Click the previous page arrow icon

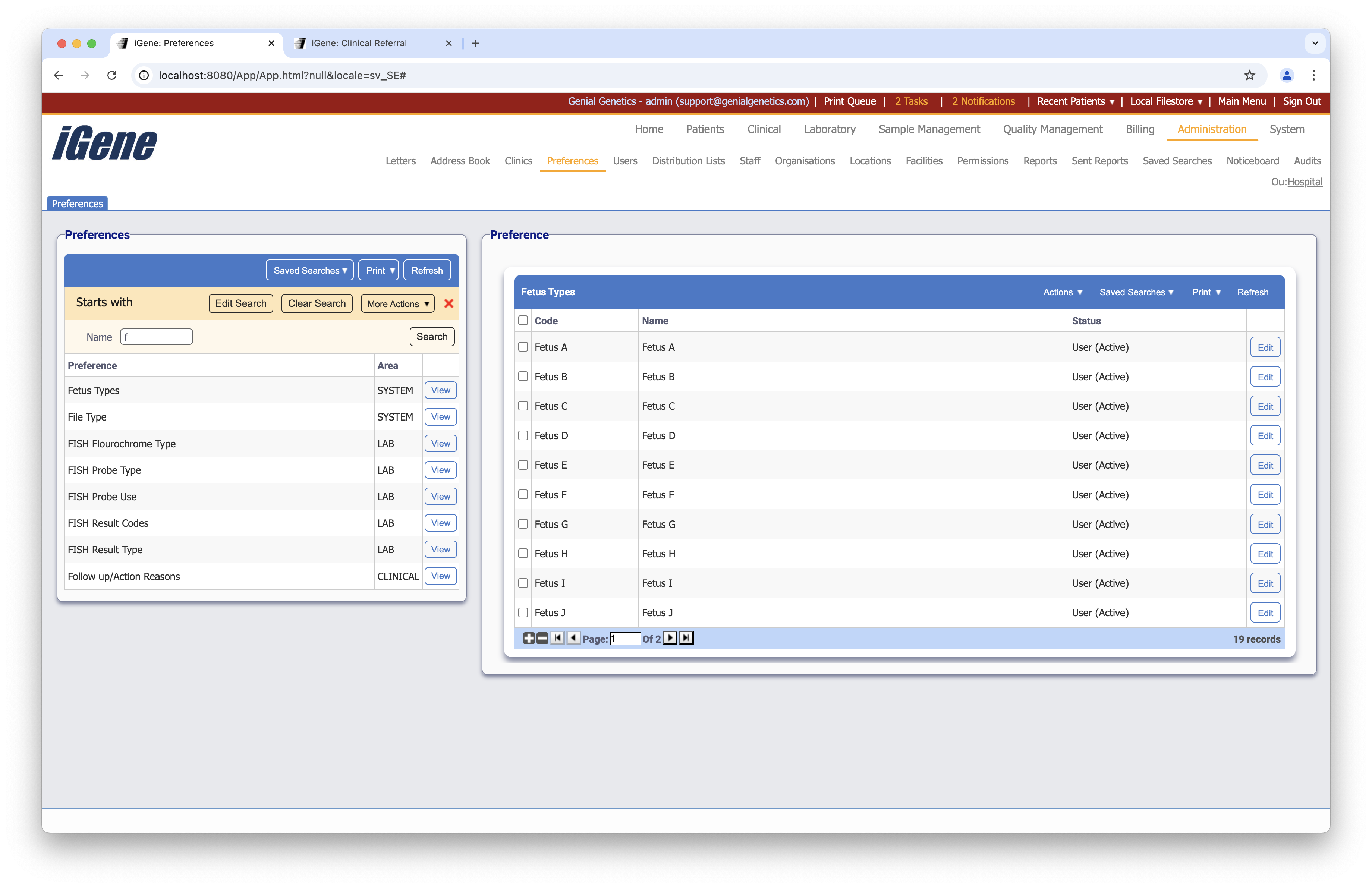pyautogui.click(x=573, y=638)
